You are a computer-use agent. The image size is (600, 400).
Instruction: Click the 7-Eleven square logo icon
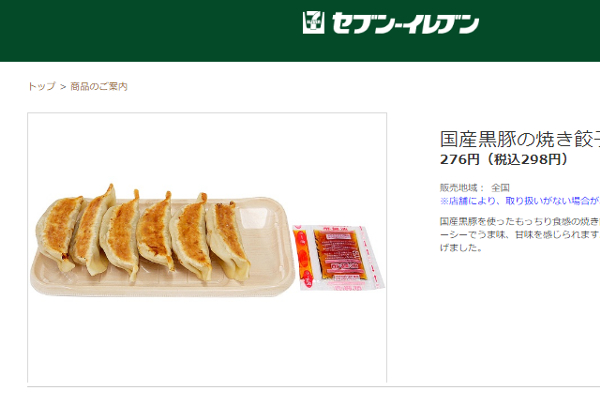(313, 23)
